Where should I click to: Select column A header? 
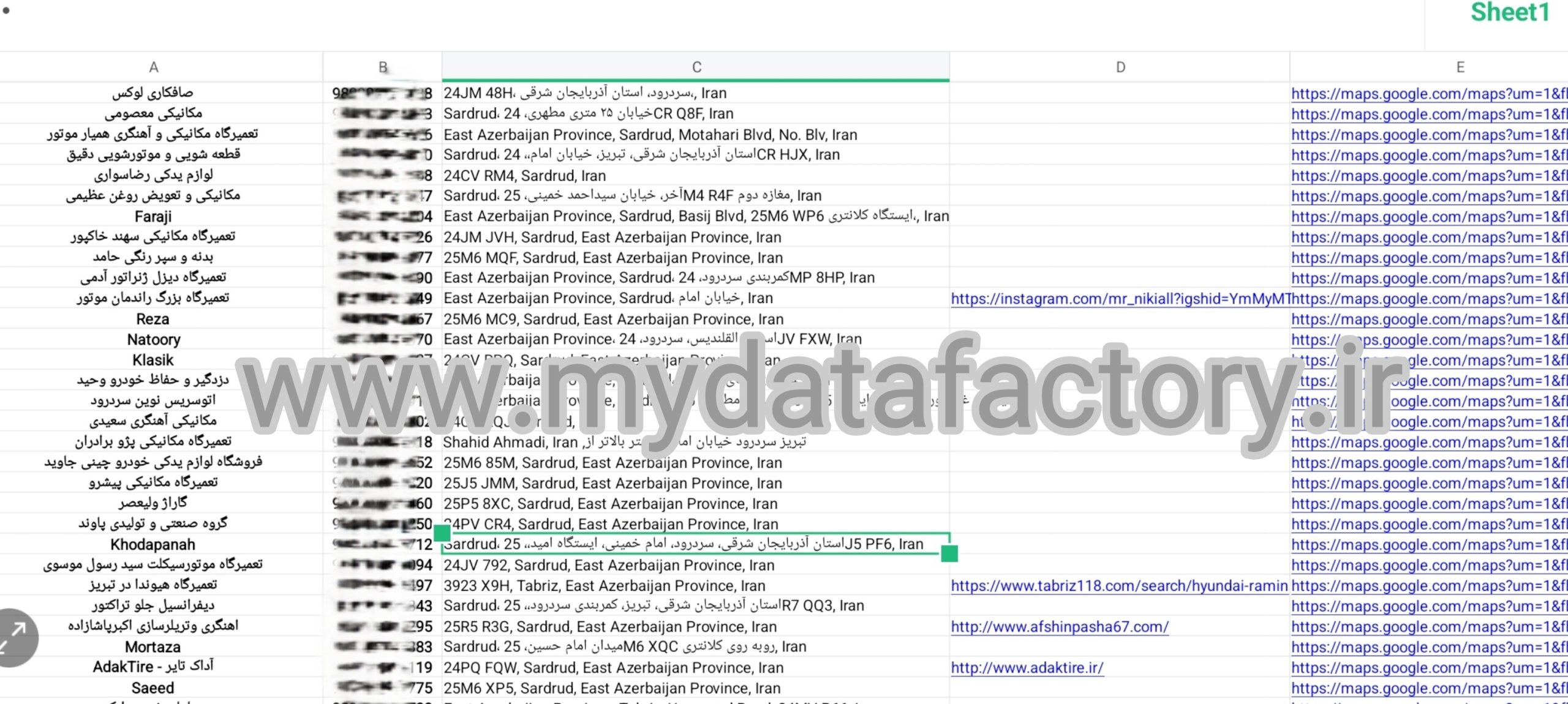click(x=153, y=67)
